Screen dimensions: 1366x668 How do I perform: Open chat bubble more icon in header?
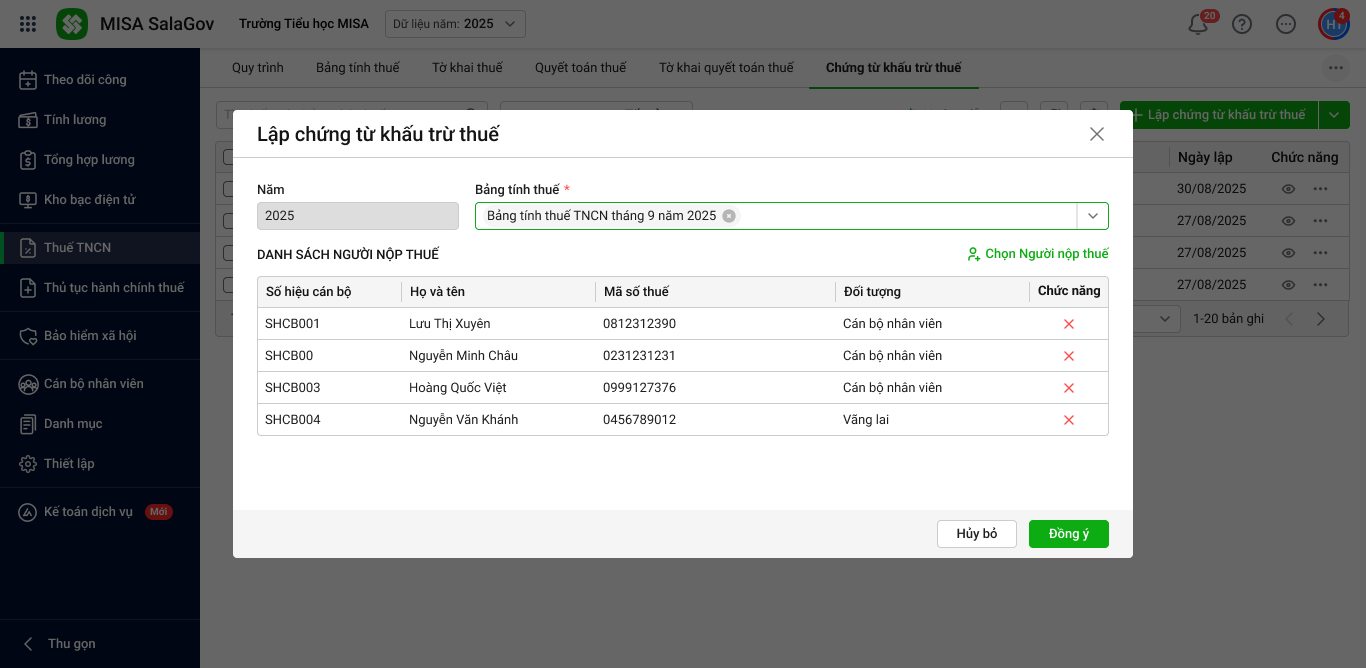coord(1286,24)
